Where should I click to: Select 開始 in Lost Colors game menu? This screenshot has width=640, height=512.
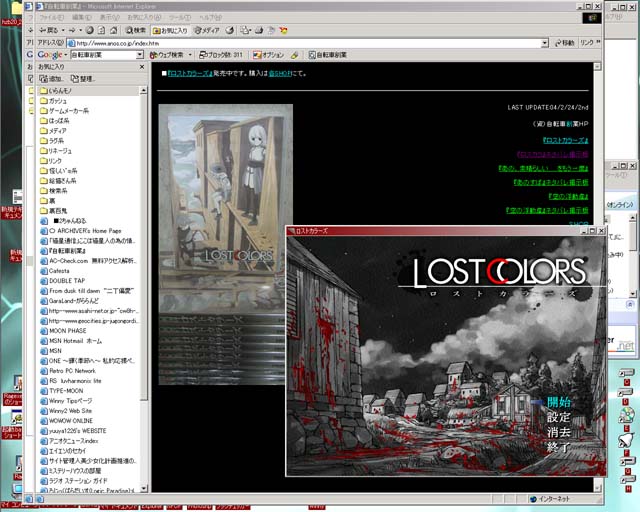(559, 402)
